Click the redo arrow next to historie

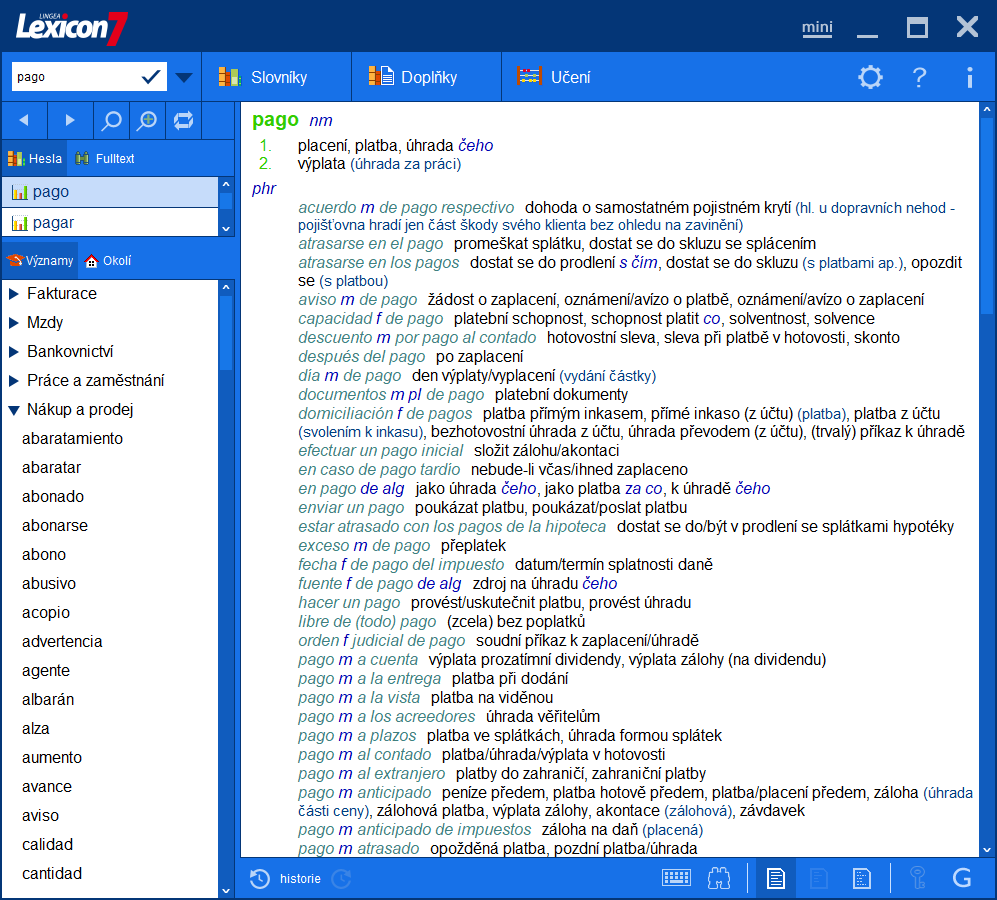click(x=341, y=879)
